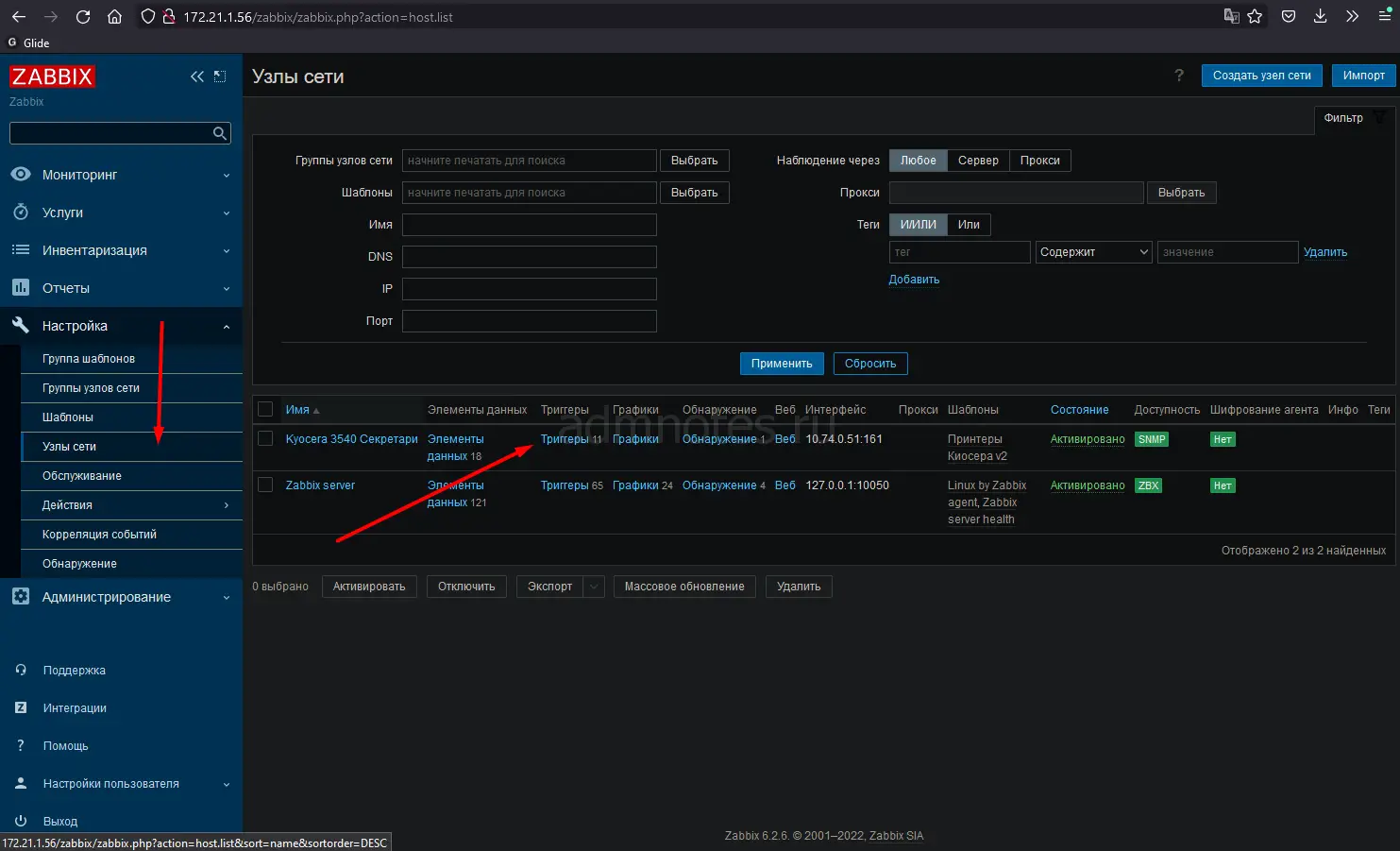Expand the Мониторинг menu

(x=227, y=176)
